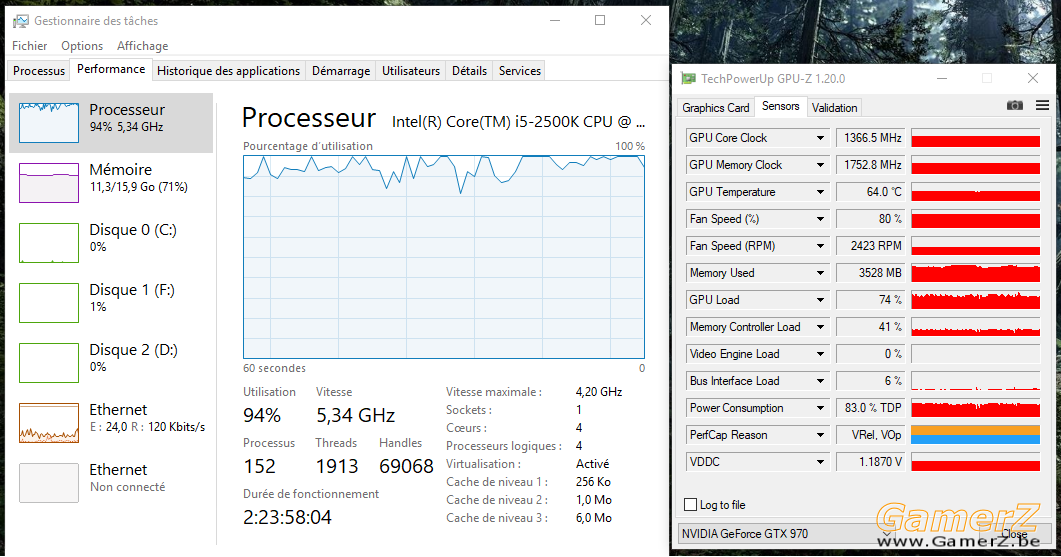Open the Bus Interface Load dropdown
Screen dimensions: 1061x557
click(x=820, y=381)
